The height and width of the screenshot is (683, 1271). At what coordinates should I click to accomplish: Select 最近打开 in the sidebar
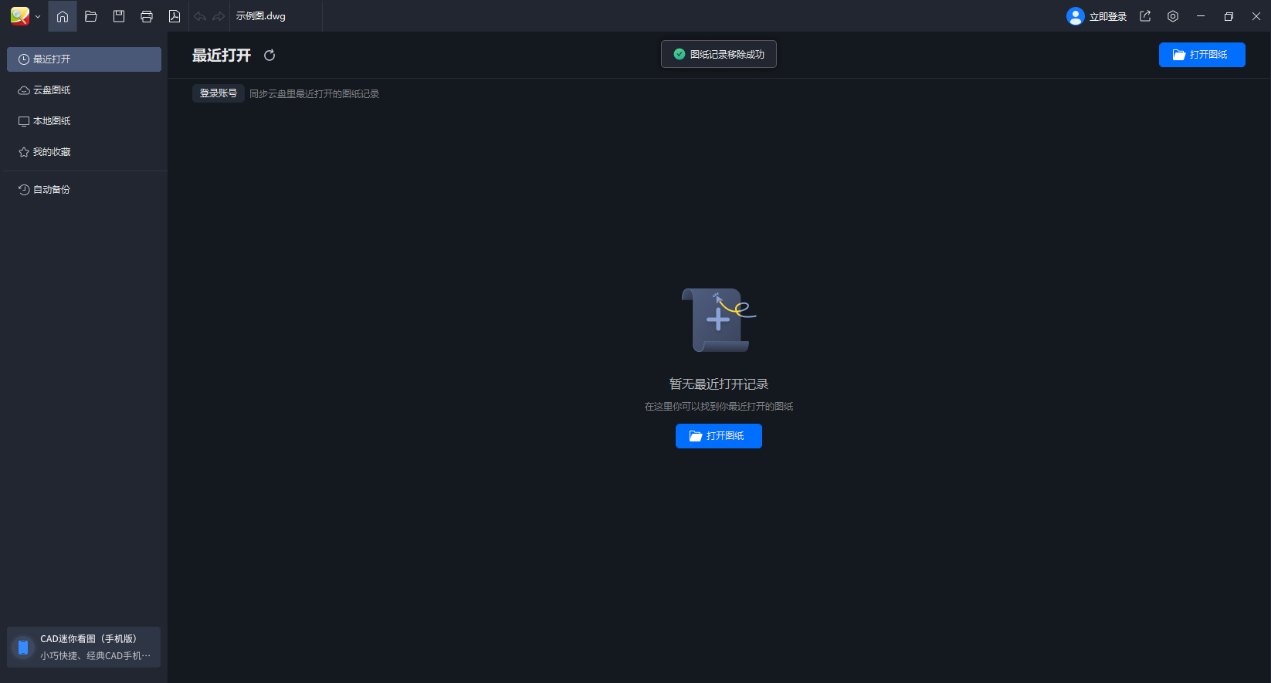pyautogui.click(x=84, y=59)
